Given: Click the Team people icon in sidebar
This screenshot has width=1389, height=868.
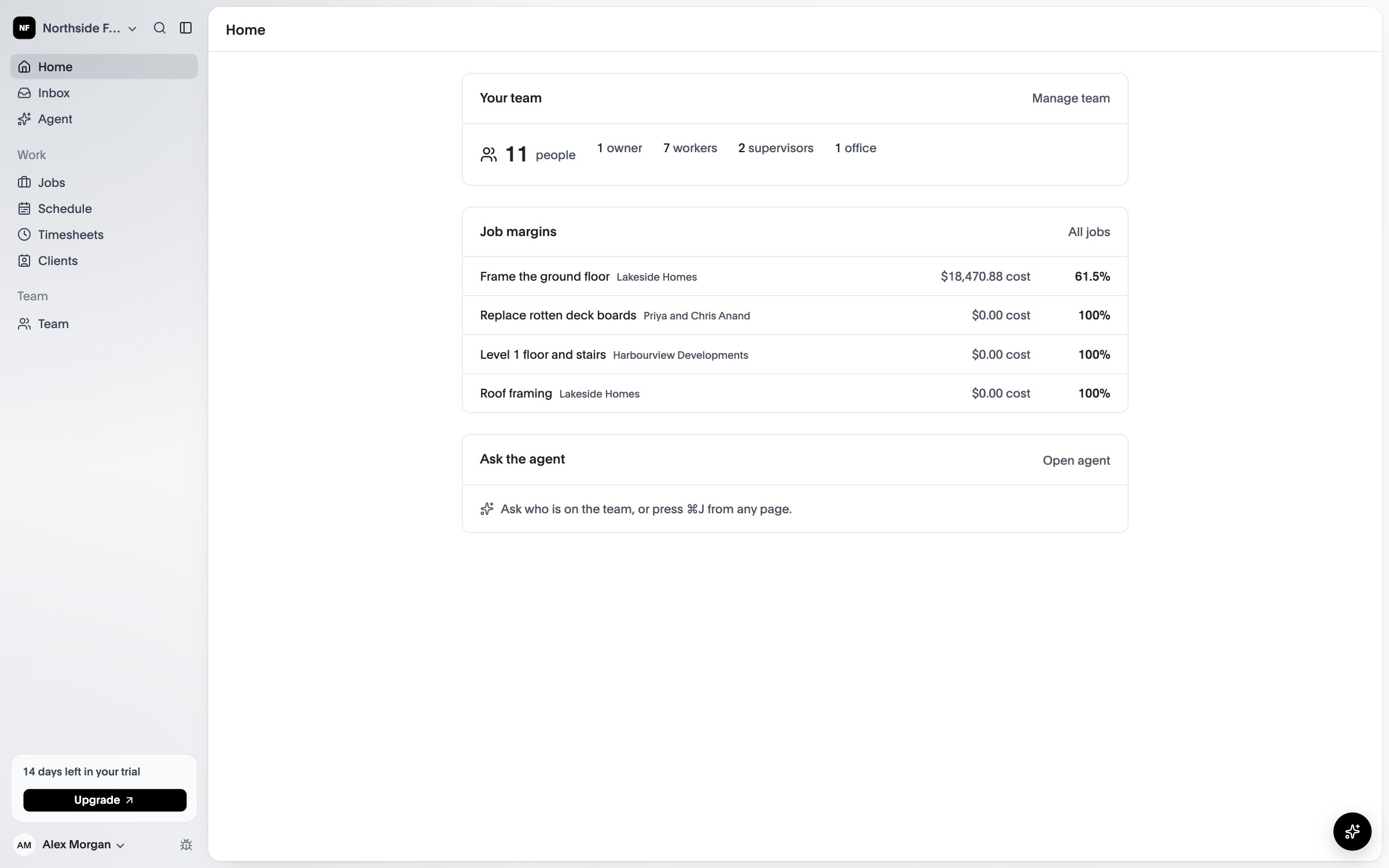Looking at the screenshot, I should coord(24,323).
